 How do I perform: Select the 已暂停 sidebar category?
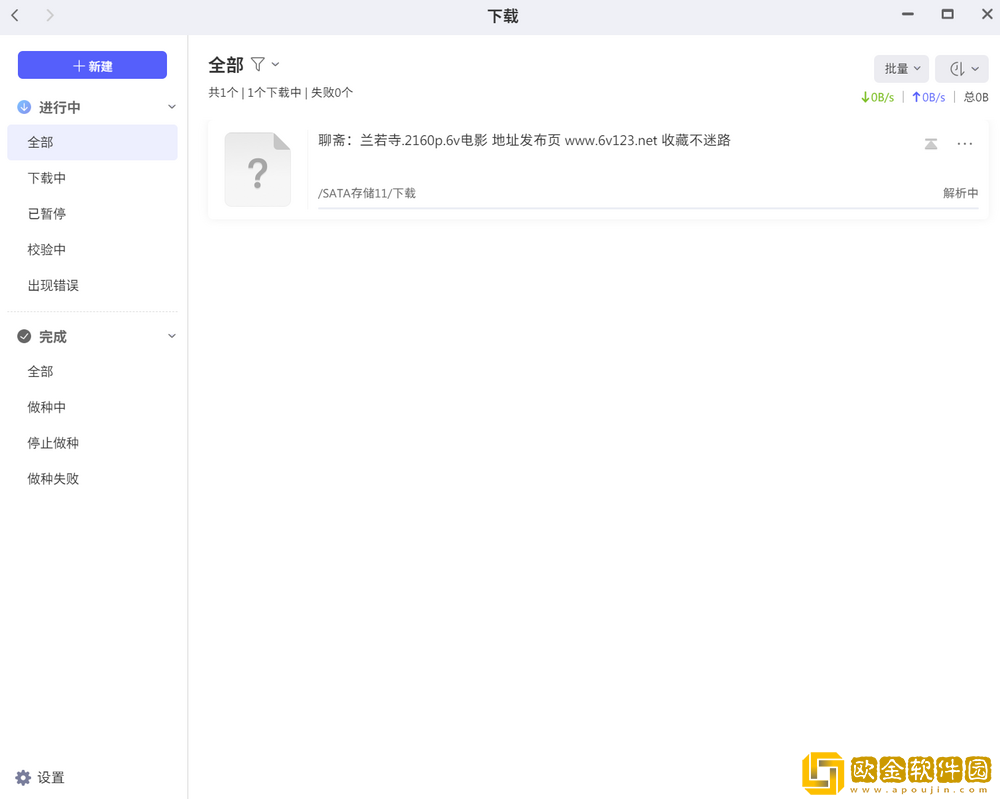point(53,213)
